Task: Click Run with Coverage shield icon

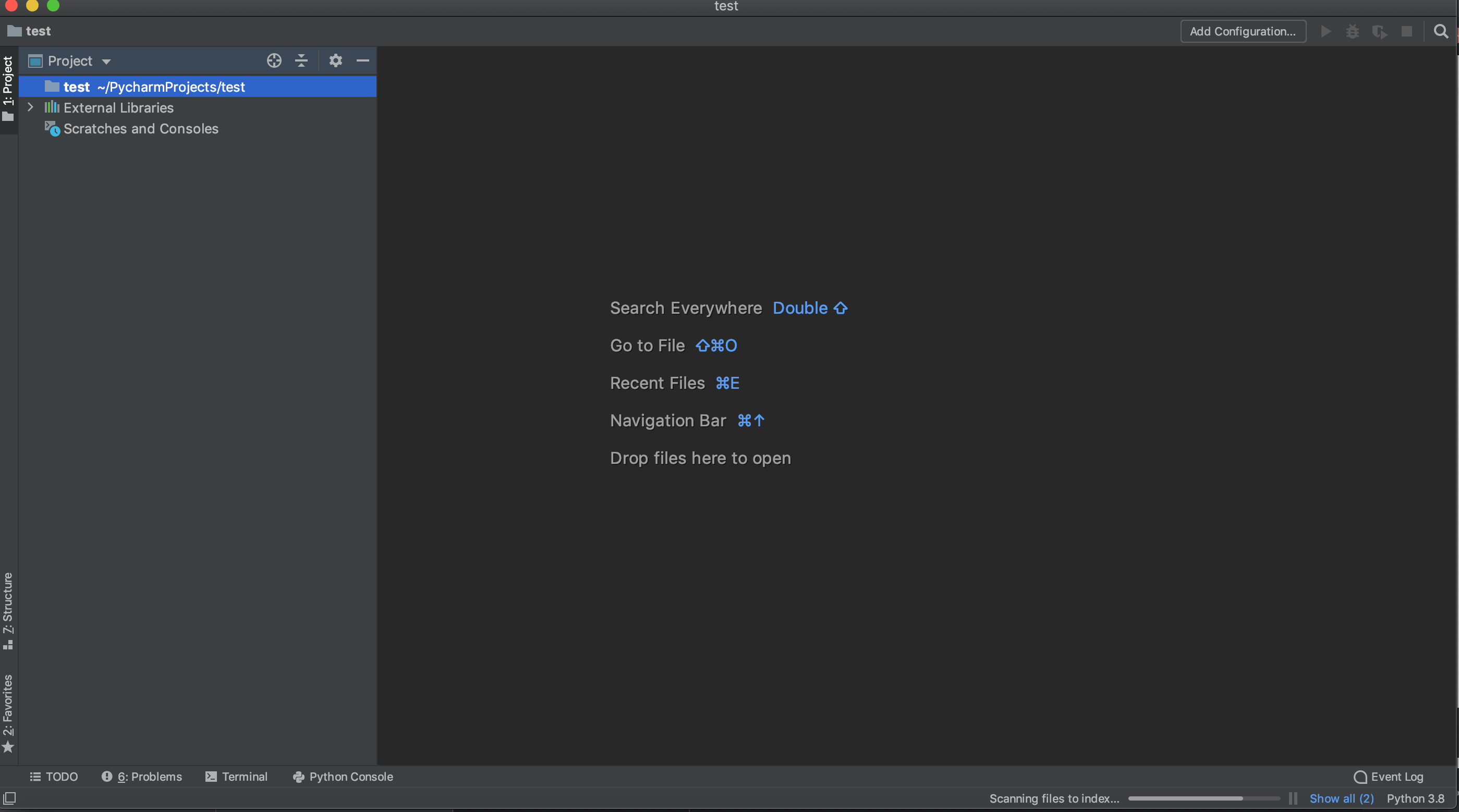Action: pyautogui.click(x=1380, y=31)
